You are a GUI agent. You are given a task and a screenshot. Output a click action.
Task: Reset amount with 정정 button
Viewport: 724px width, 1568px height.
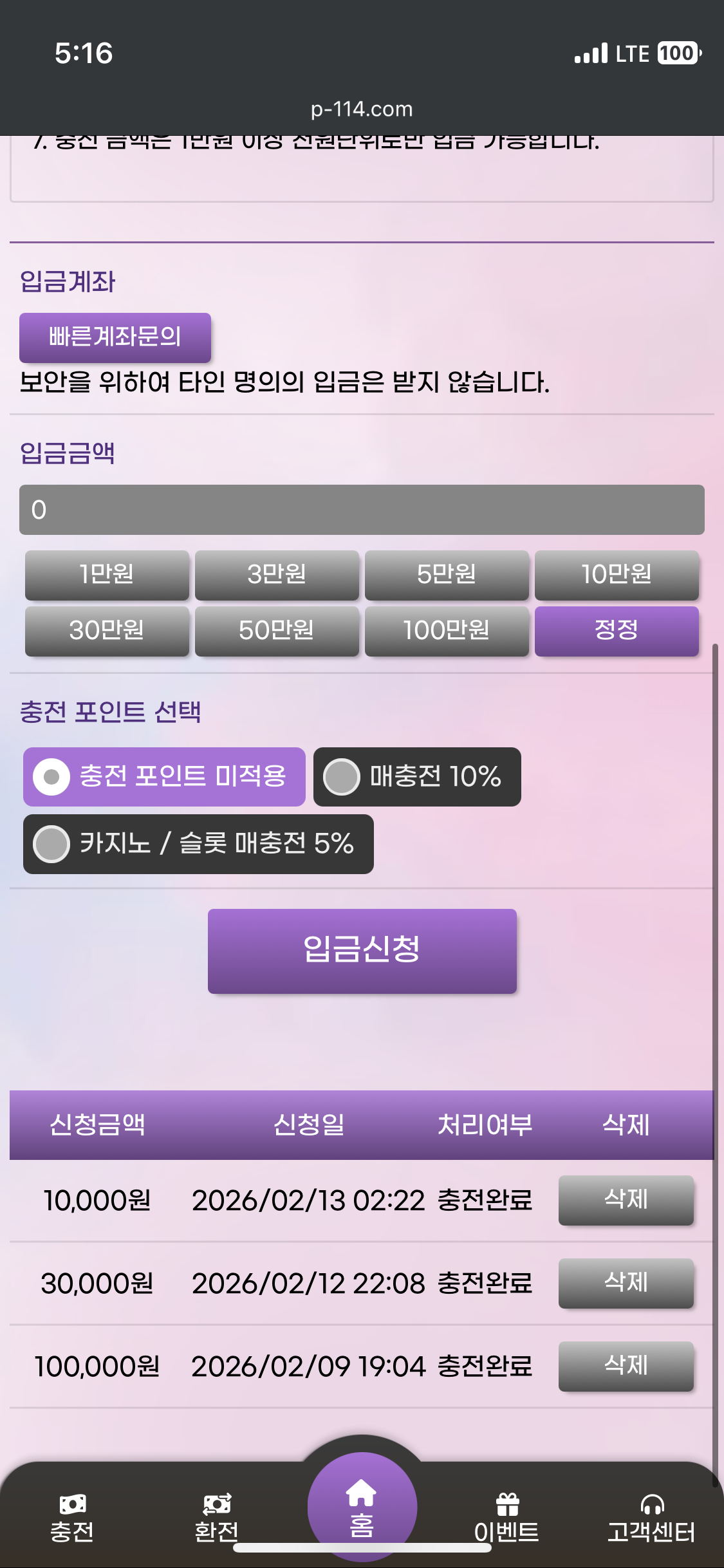pyautogui.click(x=617, y=630)
